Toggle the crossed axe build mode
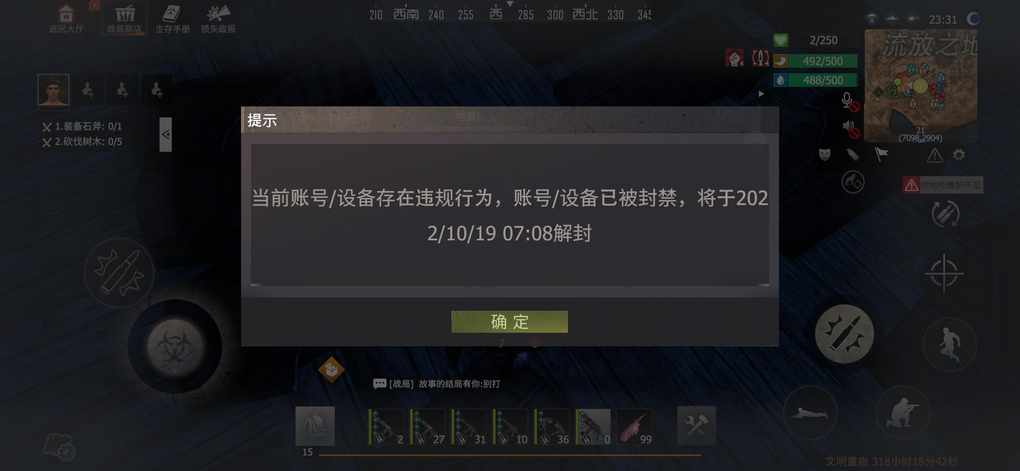The height and width of the screenshot is (471, 1020). 697,425
